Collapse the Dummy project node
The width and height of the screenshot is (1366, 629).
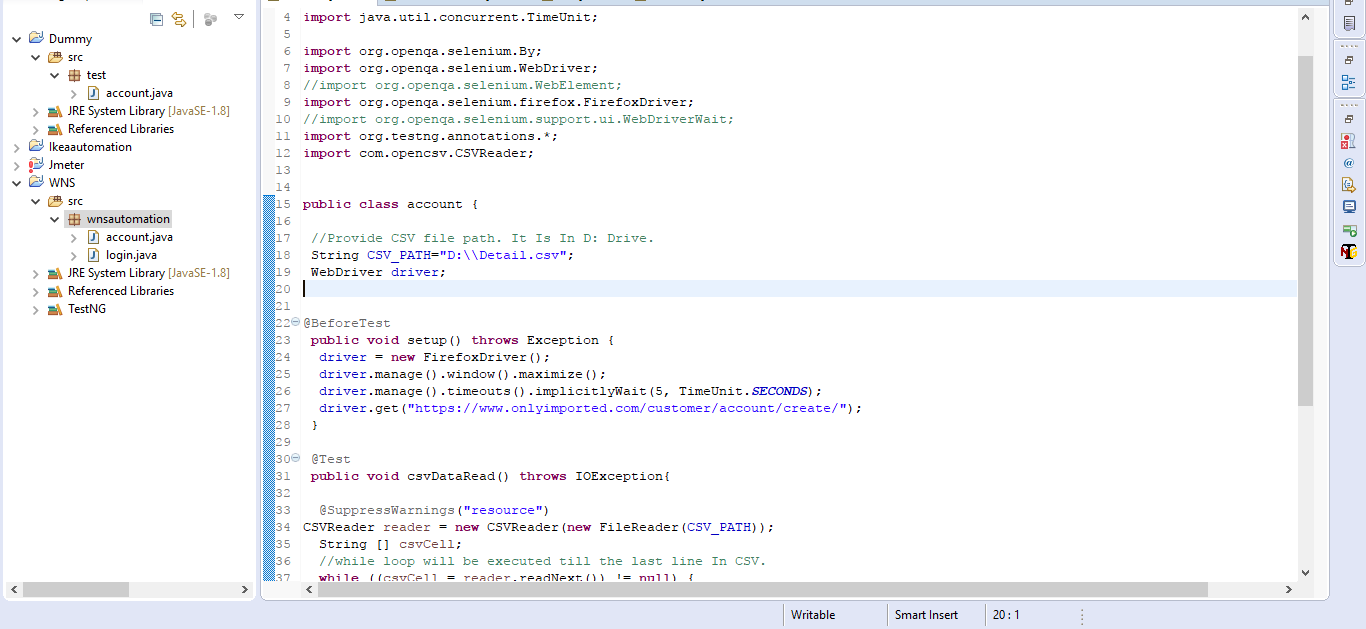pyautogui.click(x=17, y=39)
